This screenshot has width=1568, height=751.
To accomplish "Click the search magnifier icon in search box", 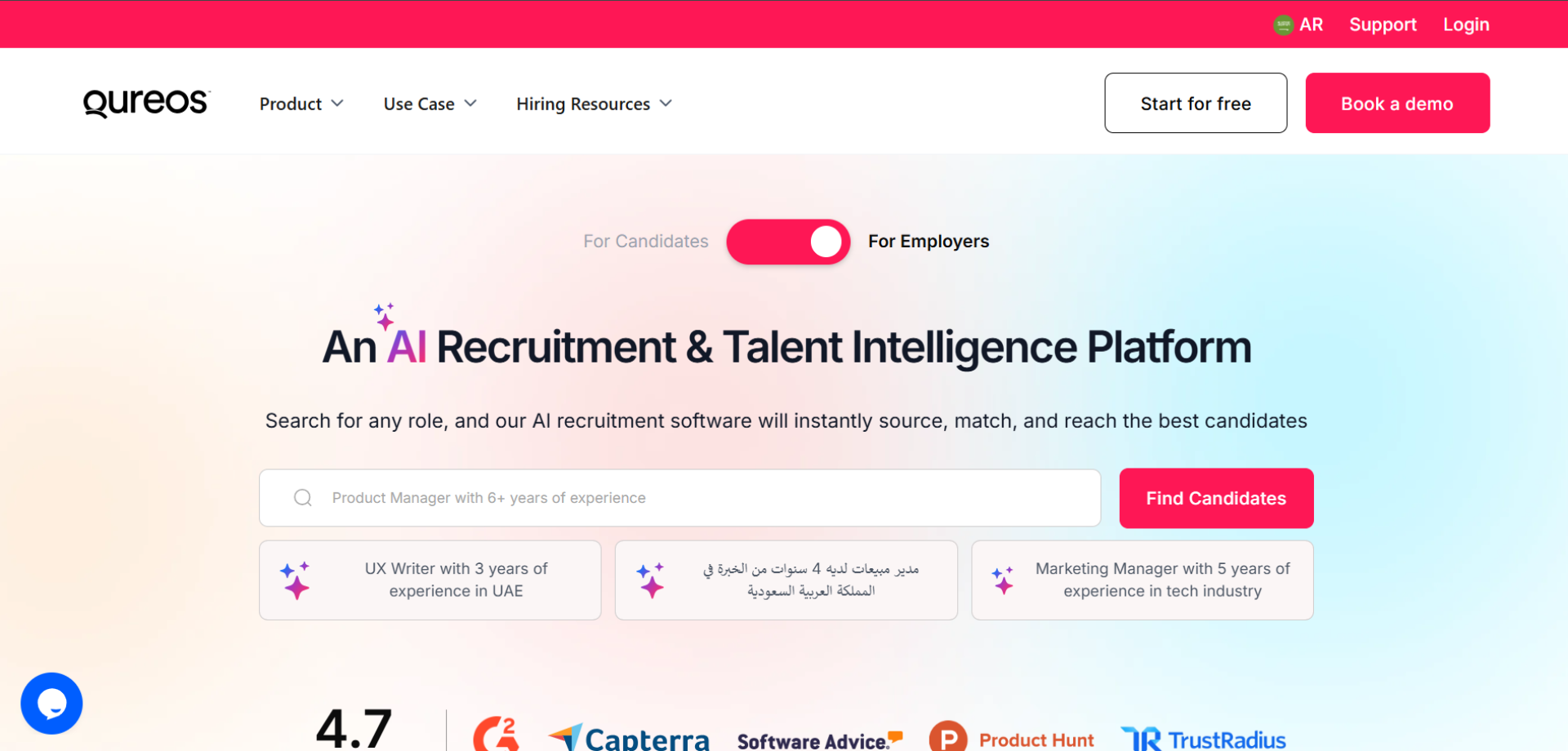I will (303, 498).
